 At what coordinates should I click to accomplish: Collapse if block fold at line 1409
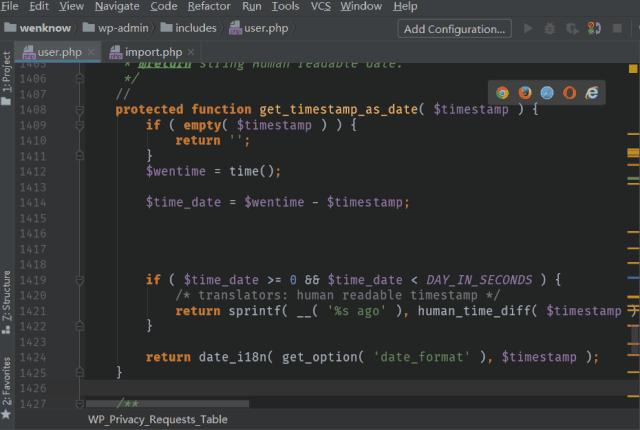point(80,126)
